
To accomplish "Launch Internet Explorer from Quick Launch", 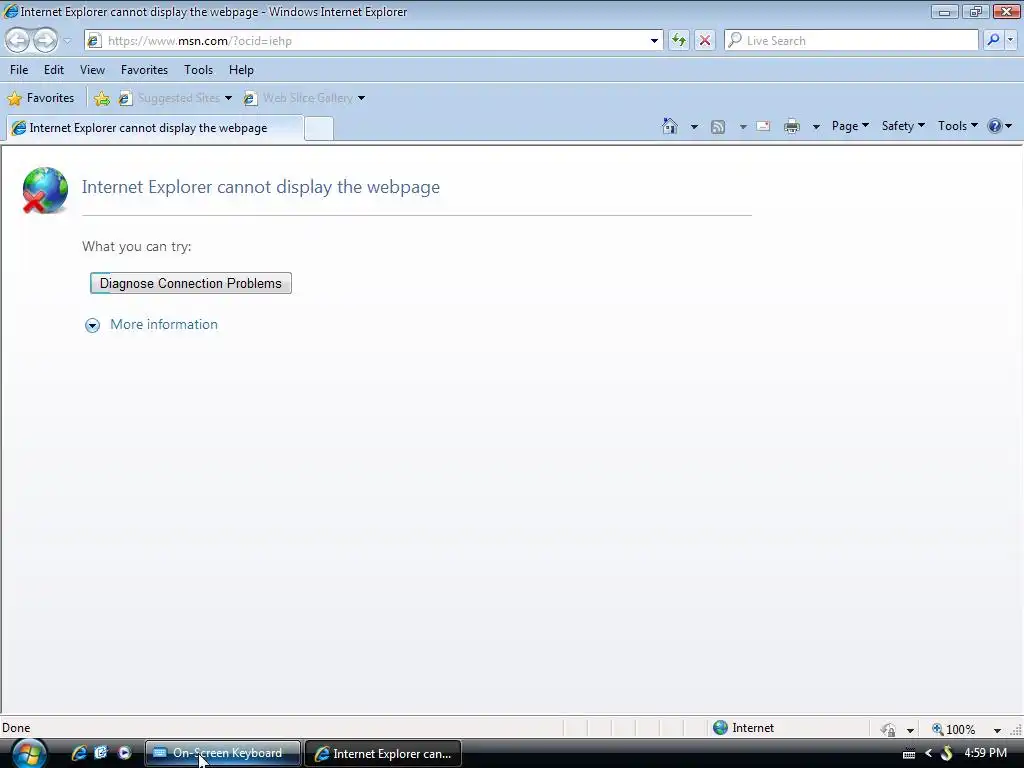I will 79,753.
